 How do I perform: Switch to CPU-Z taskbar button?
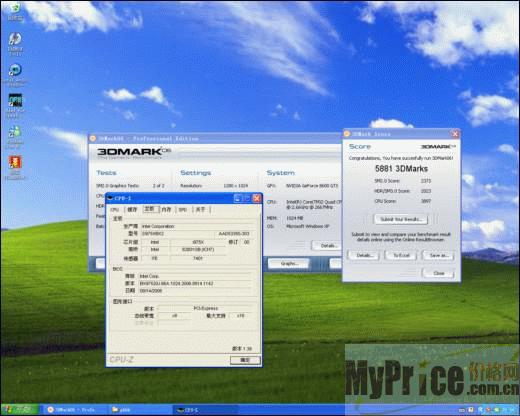tap(205, 410)
